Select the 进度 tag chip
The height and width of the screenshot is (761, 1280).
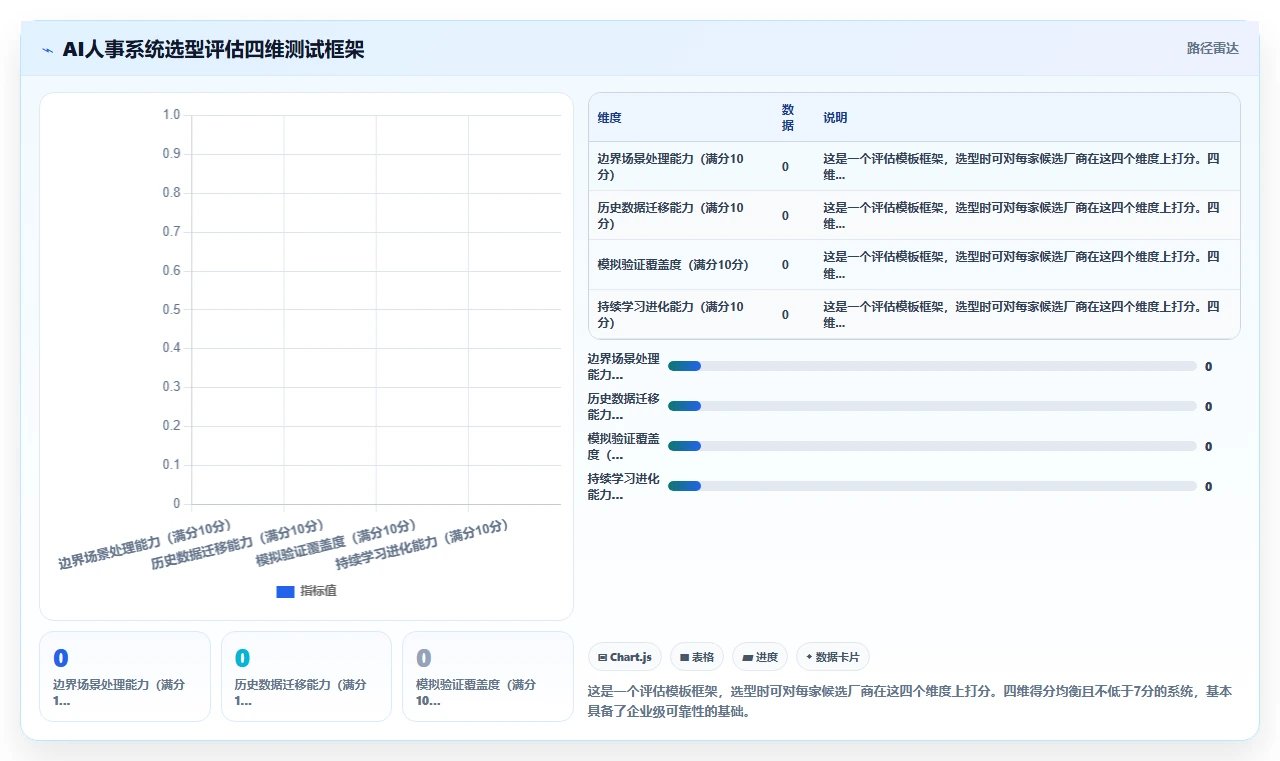[760, 657]
